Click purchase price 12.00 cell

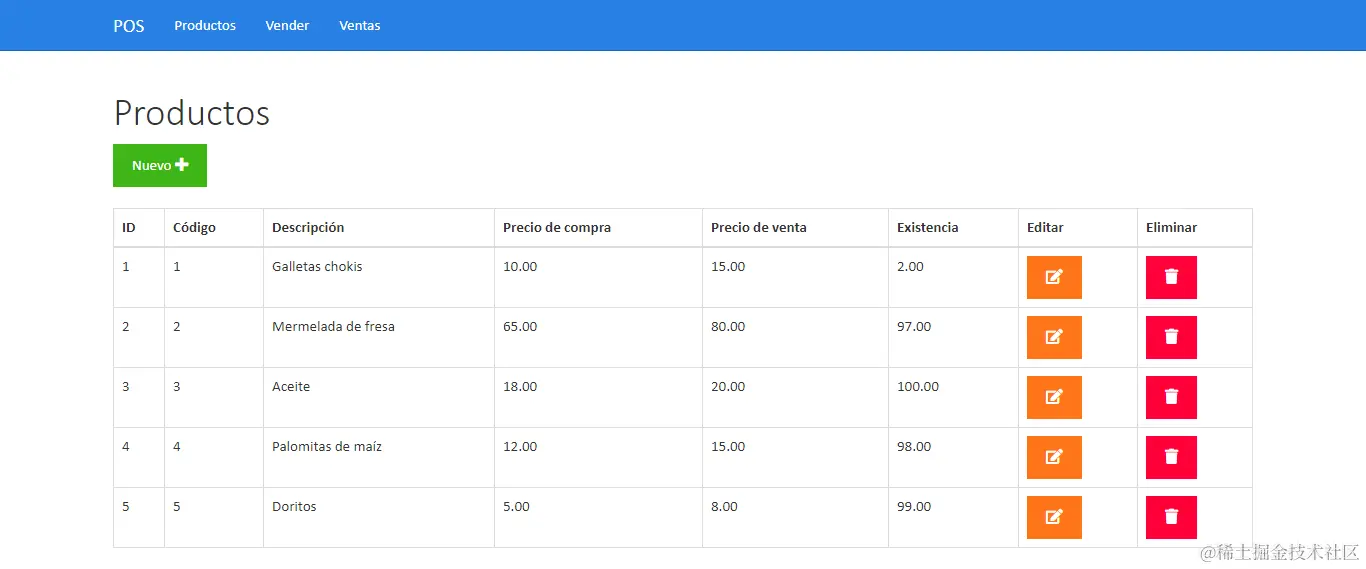tap(598, 457)
